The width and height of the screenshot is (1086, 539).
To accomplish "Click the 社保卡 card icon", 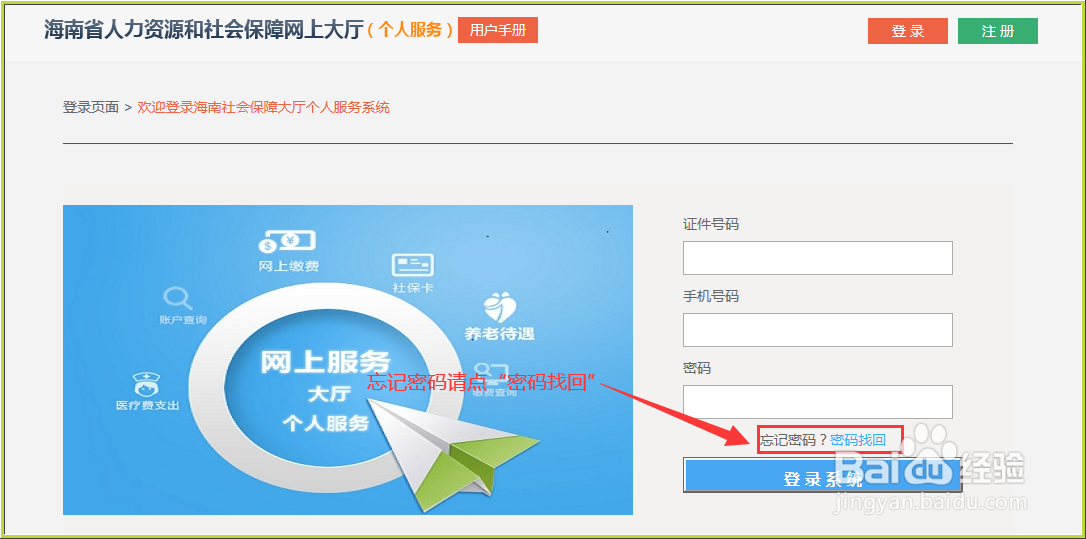I will tap(413, 265).
